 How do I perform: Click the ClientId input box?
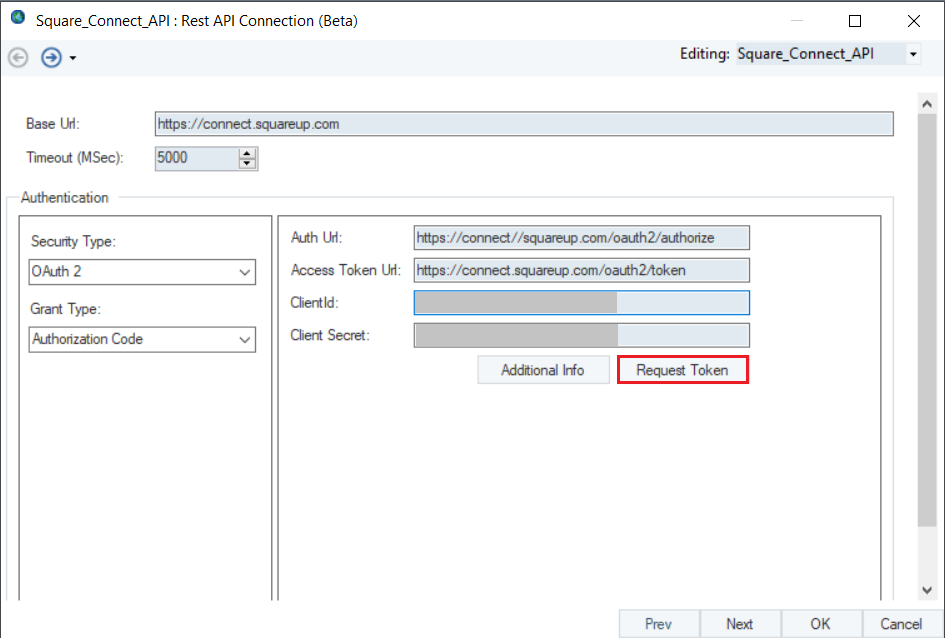[x=581, y=303]
